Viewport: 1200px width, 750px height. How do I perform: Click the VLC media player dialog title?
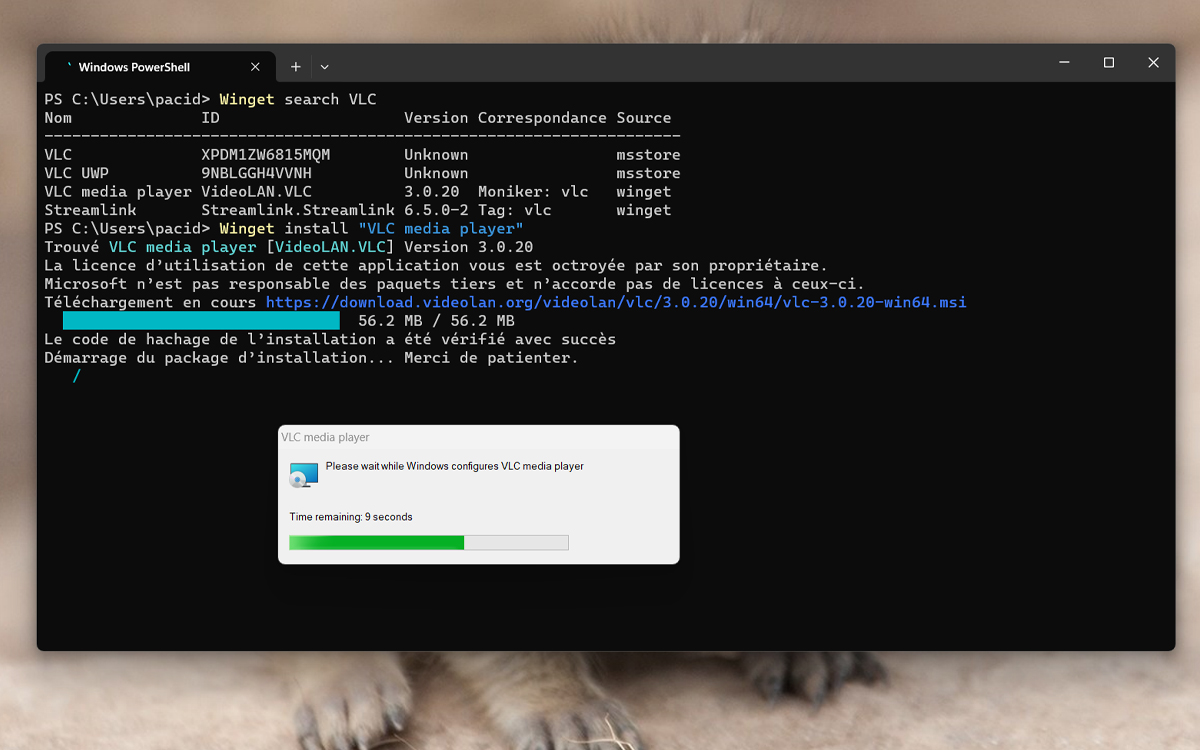coord(325,437)
